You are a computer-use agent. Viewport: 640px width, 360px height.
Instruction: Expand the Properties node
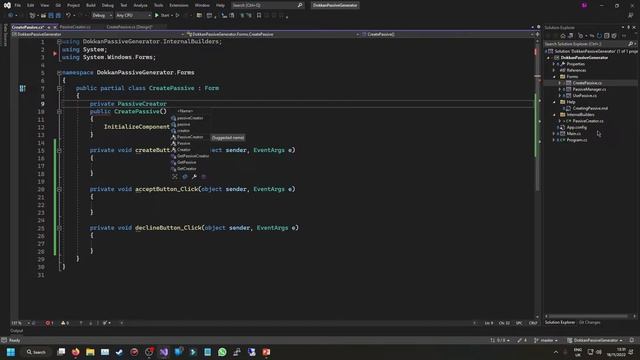click(x=554, y=64)
